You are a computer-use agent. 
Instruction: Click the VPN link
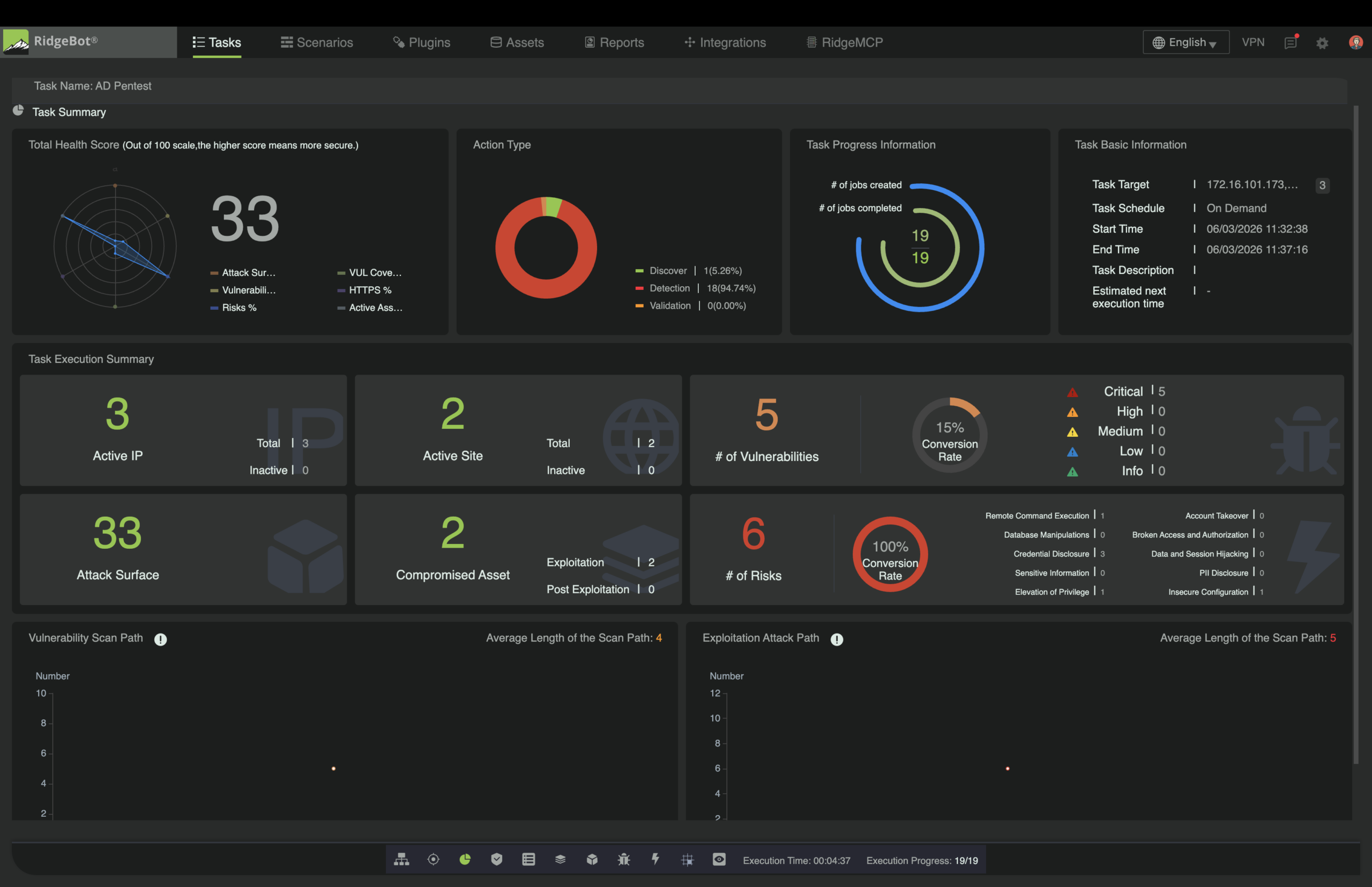1253,42
